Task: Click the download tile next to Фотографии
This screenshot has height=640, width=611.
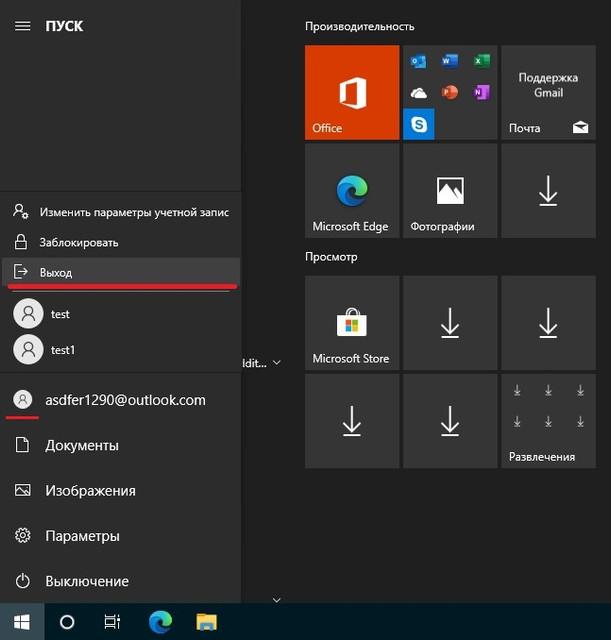Action: point(548,191)
